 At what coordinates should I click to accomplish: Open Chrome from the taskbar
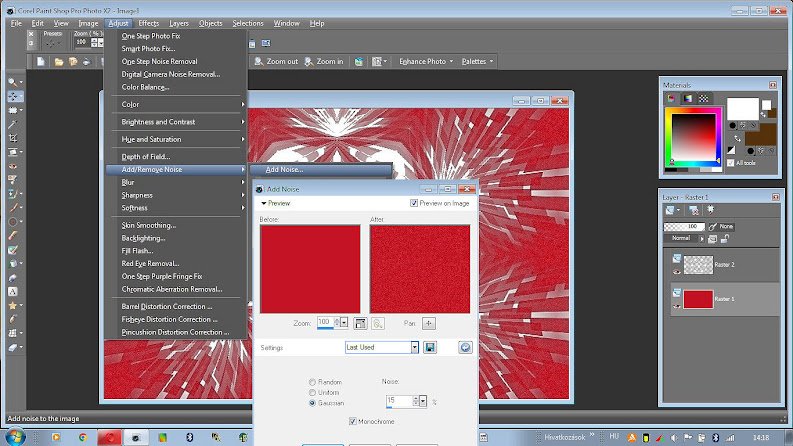pos(82,437)
